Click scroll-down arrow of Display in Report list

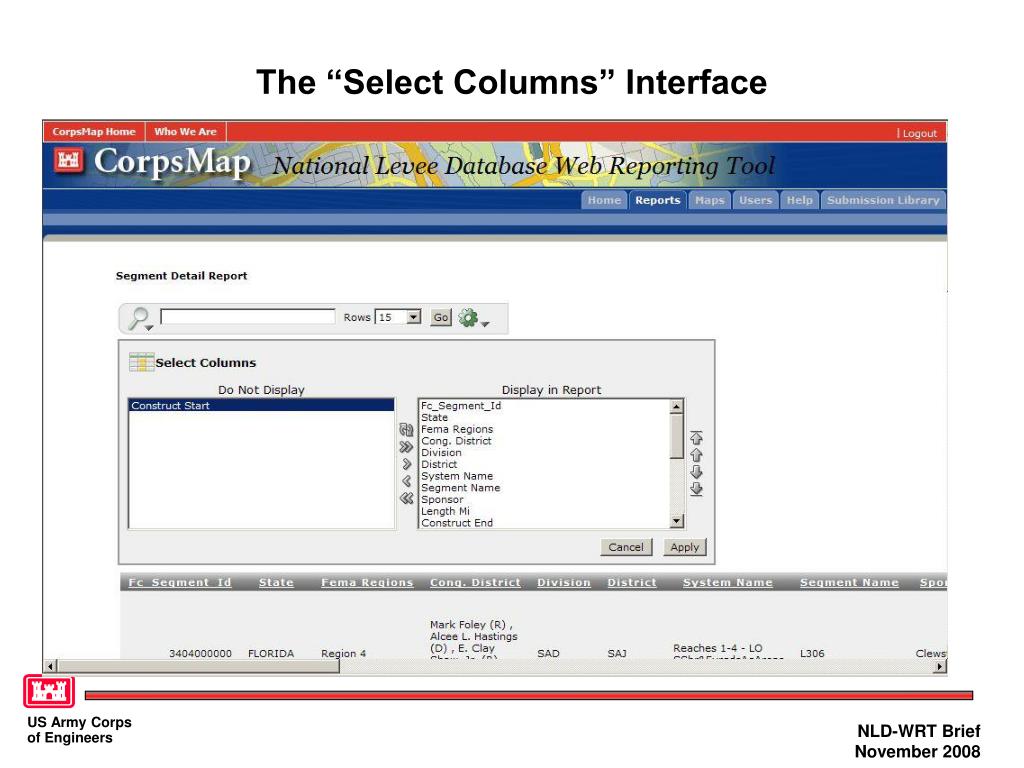(677, 521)
